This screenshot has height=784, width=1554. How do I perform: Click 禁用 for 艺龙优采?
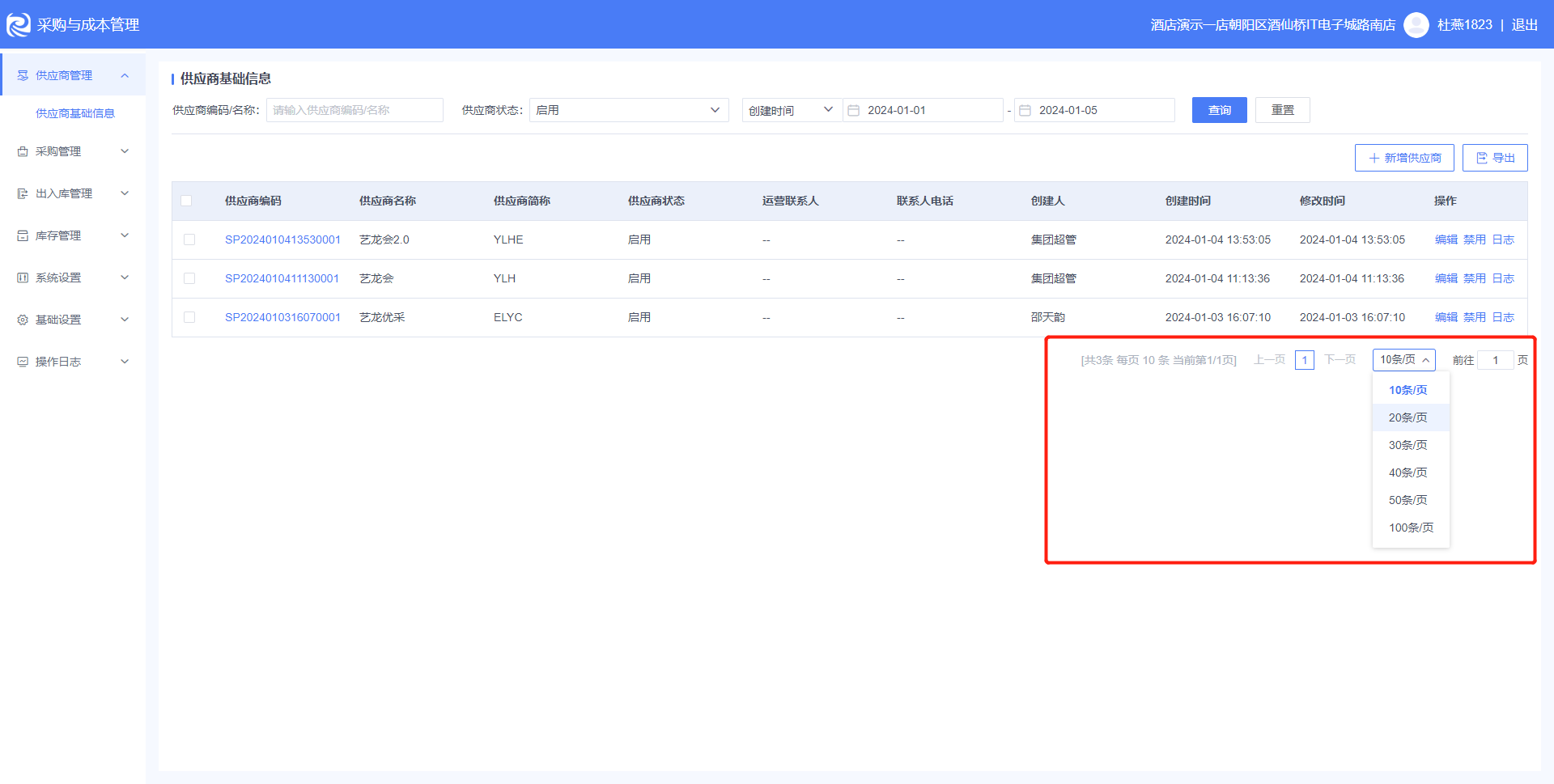coord(1475,317)
